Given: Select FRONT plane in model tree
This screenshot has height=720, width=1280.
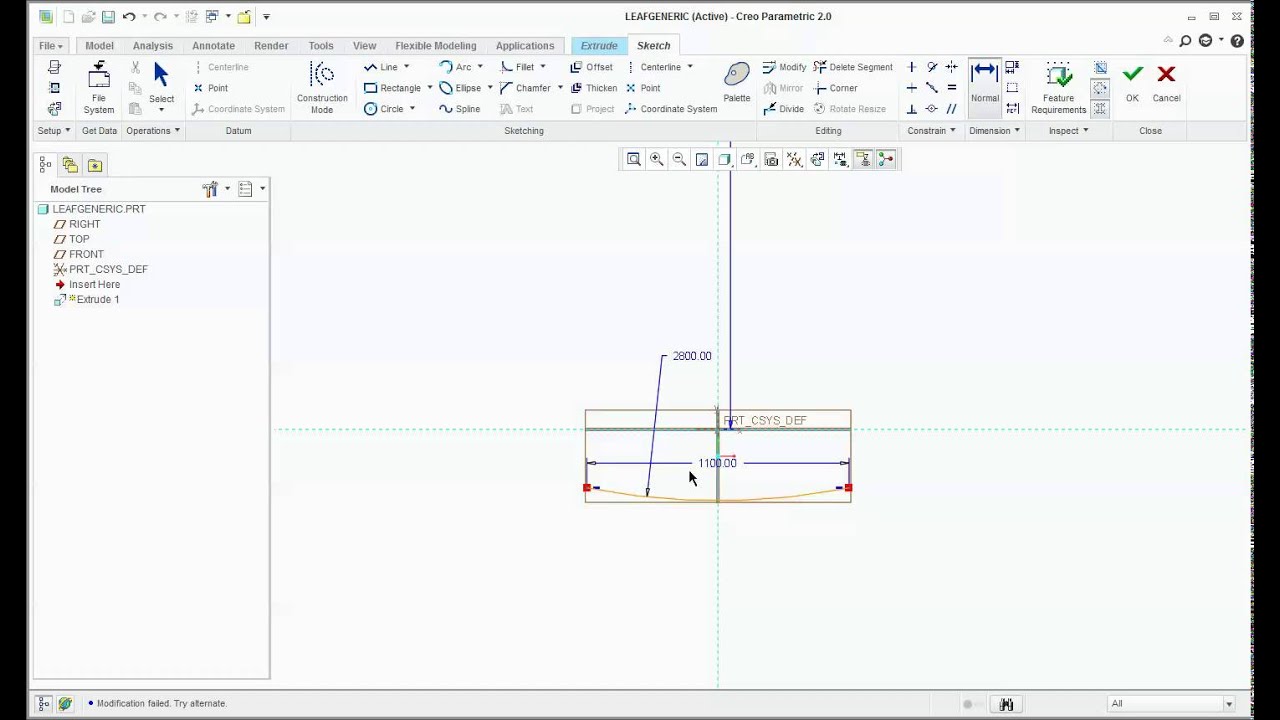Looking at the screenshot, I should point(86,255).
